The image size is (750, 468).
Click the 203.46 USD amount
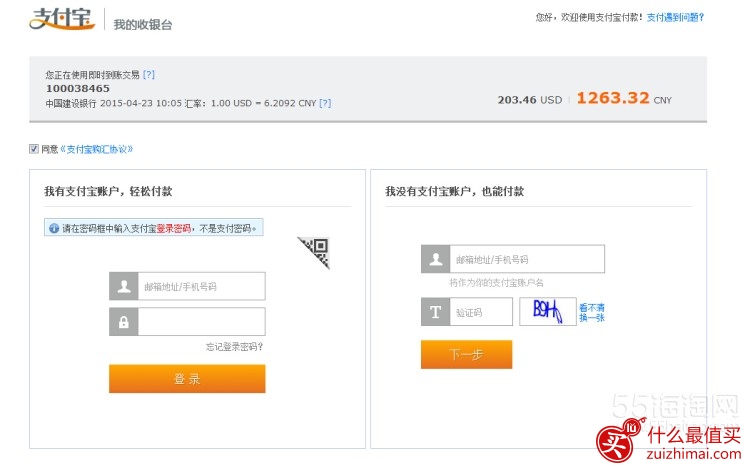tap(530, 100)
